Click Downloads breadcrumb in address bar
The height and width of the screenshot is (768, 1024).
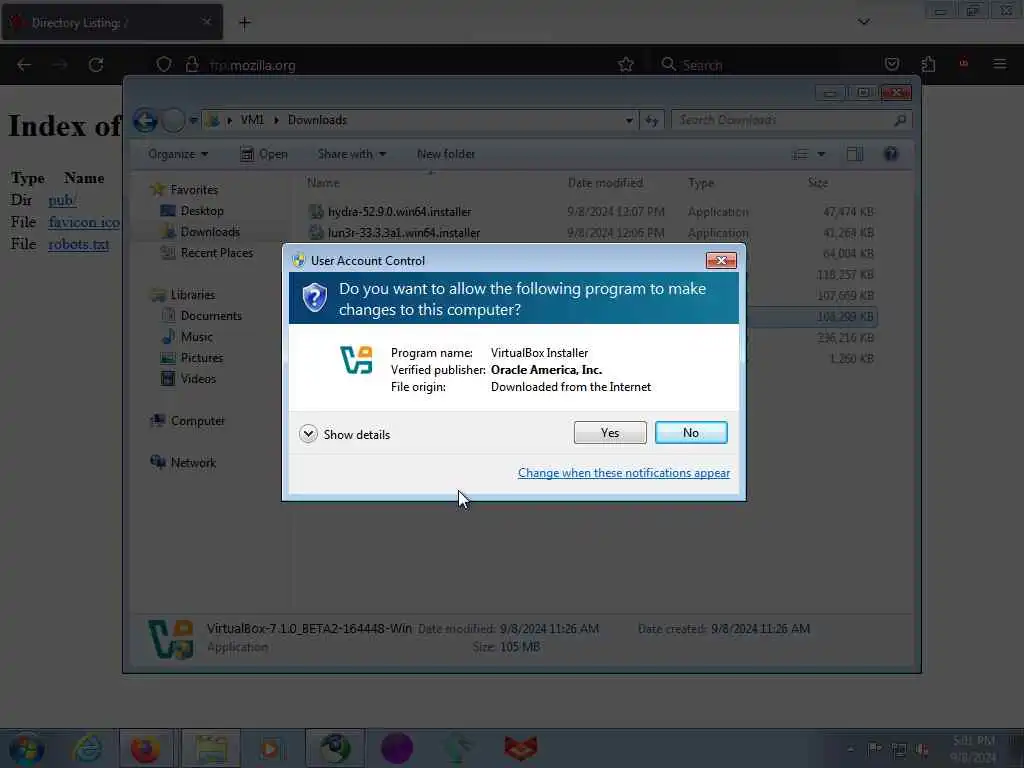[317, 120]
